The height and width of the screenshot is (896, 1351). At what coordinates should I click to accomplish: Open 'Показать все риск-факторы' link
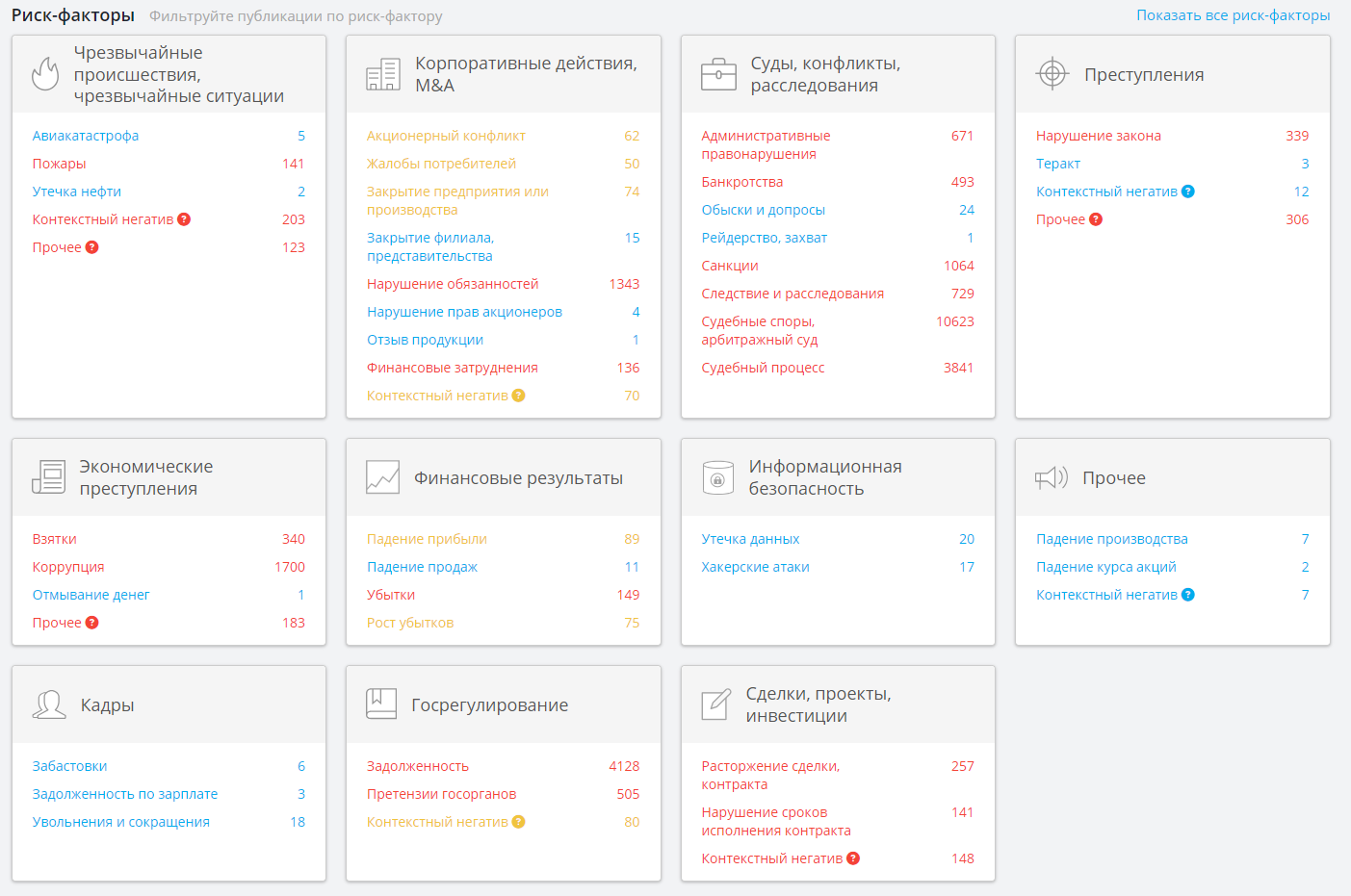[1233, 15]
